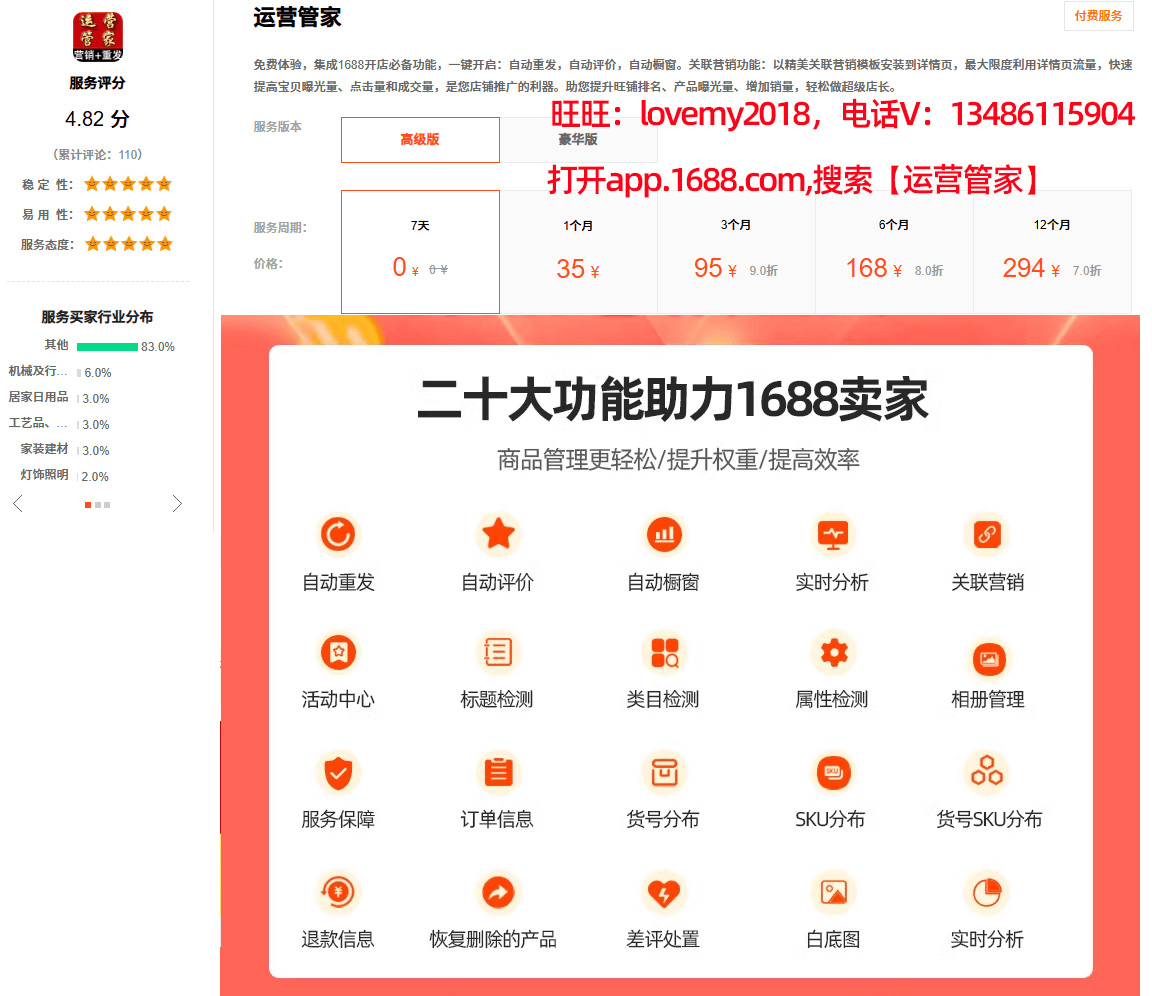Screen dimensions: 1152x996
Task: Click the 差评处置 heart icon
Action: 664,892
